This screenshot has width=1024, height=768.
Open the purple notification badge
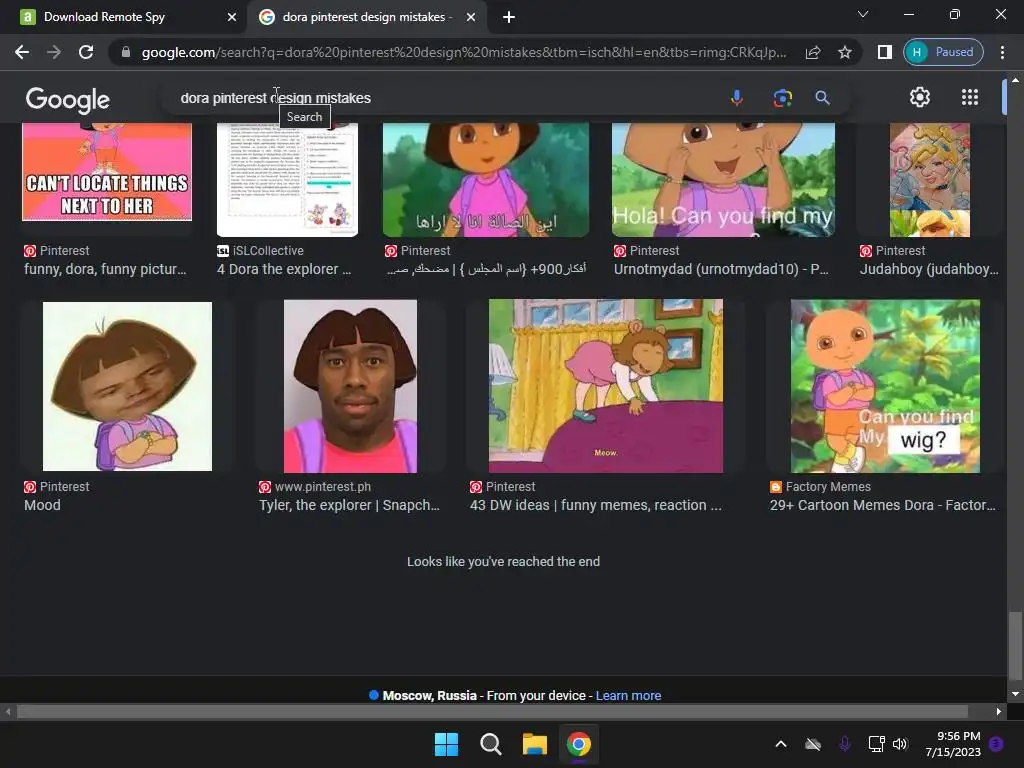[x=996, y=744]
